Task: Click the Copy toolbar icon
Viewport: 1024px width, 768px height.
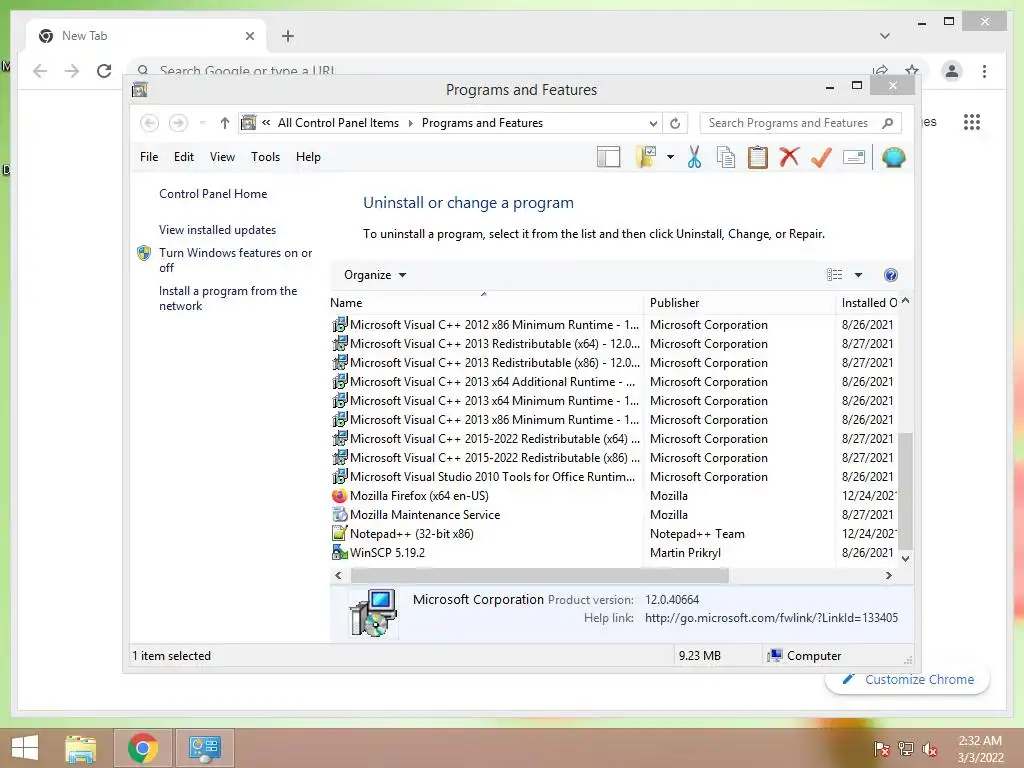Action: [726, 157]
